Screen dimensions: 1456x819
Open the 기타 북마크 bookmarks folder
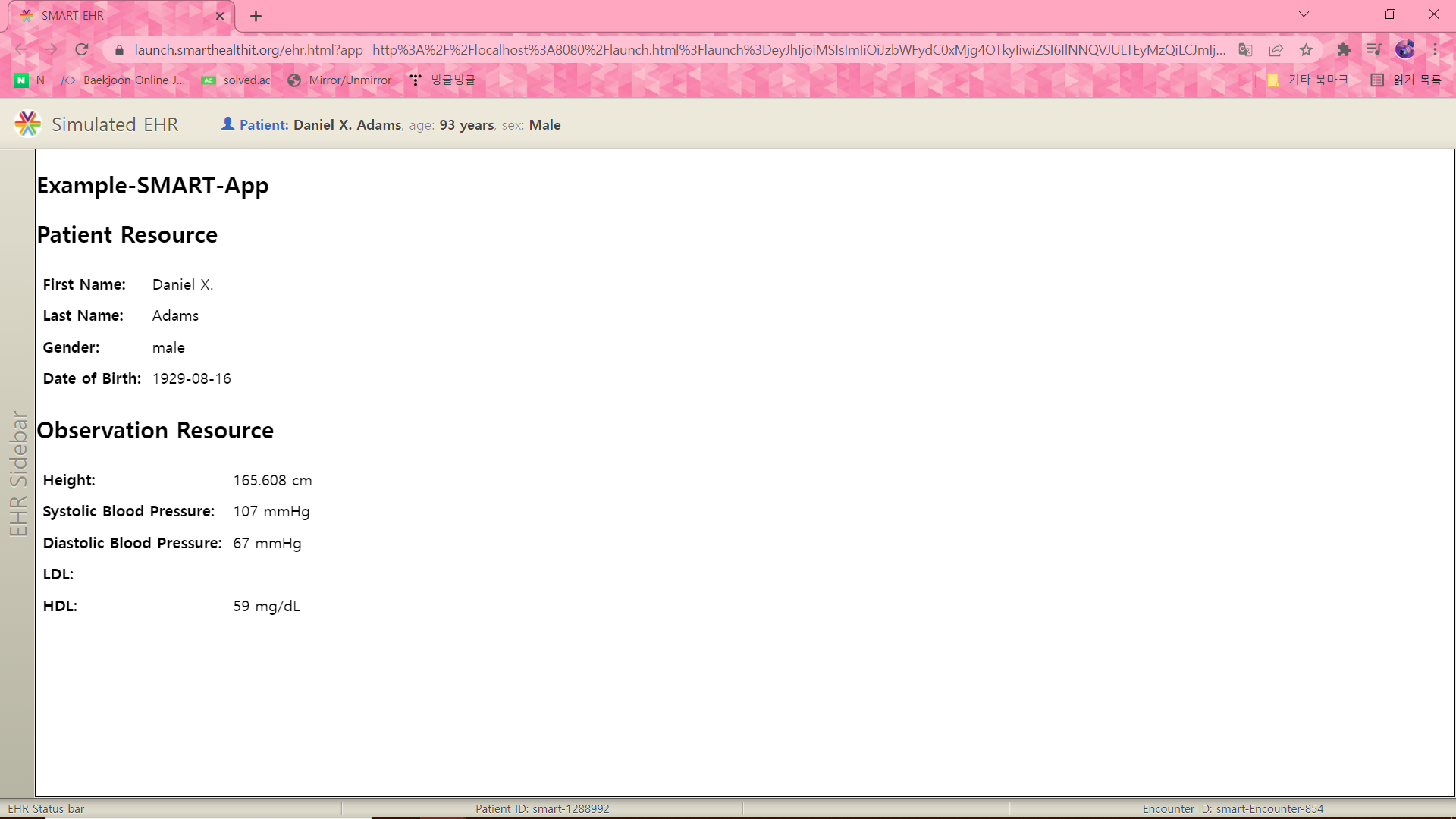[1308, 80]
